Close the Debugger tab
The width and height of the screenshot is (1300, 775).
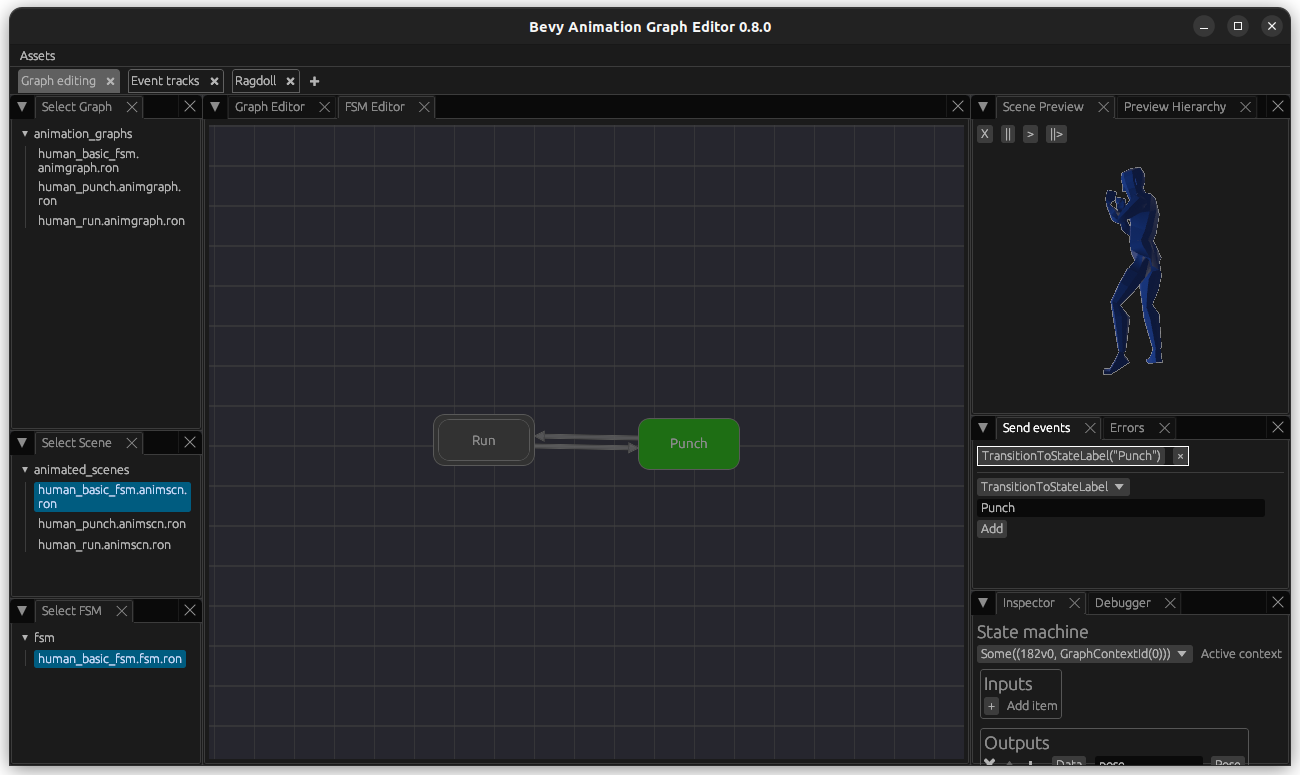[1169, 603]
